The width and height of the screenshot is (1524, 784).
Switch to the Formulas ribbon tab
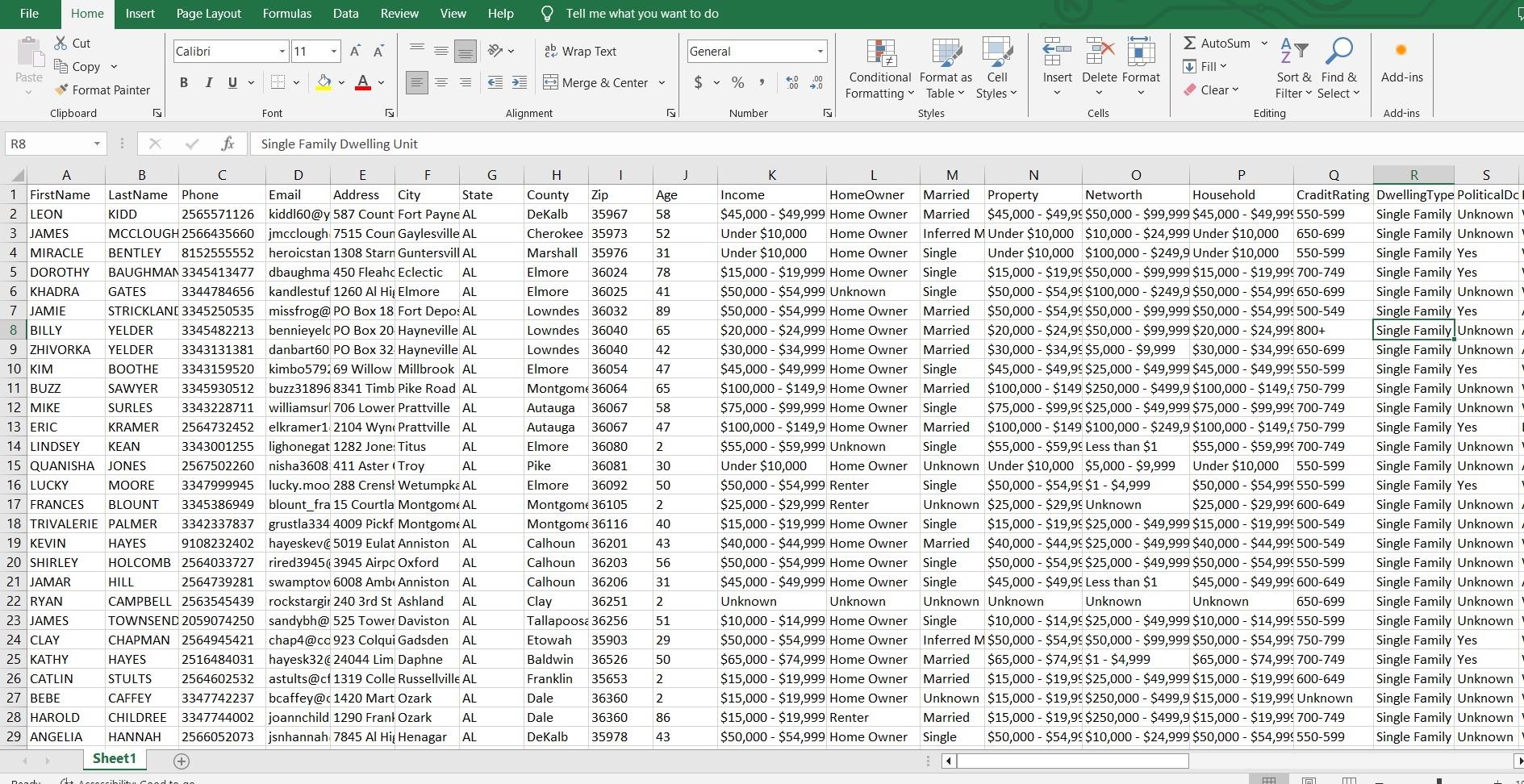pos(286,14)
